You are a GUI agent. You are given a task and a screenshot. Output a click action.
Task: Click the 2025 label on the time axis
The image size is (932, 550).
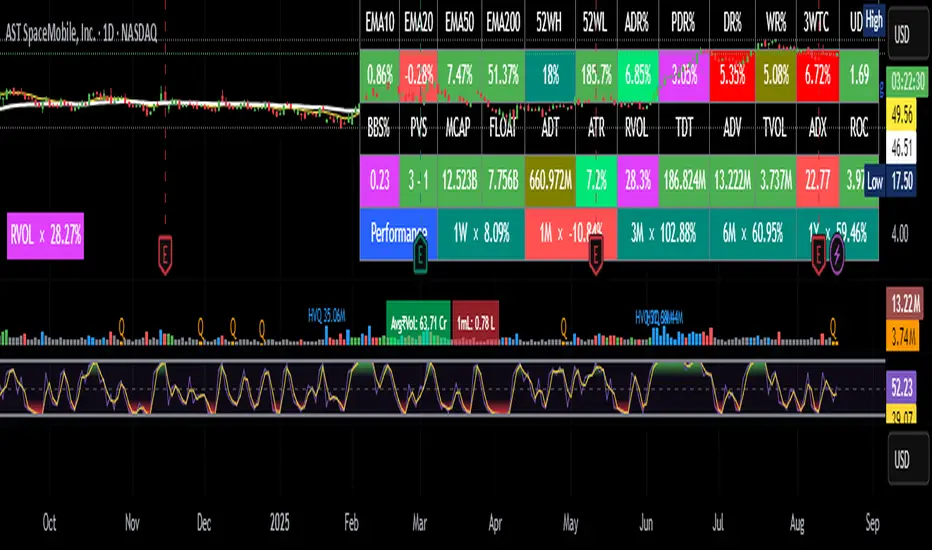click(279, 523)
